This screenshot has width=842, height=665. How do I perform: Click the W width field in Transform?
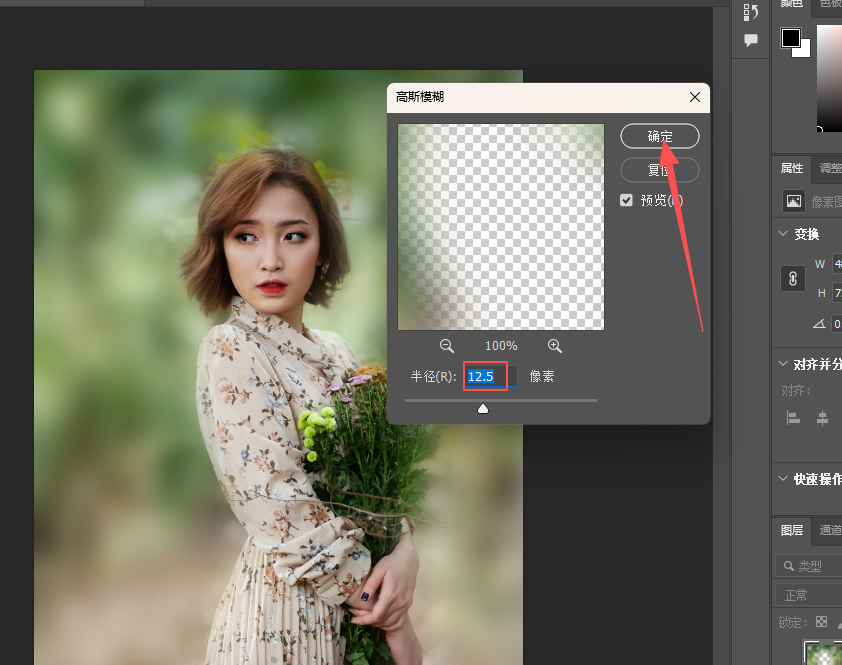837,264
